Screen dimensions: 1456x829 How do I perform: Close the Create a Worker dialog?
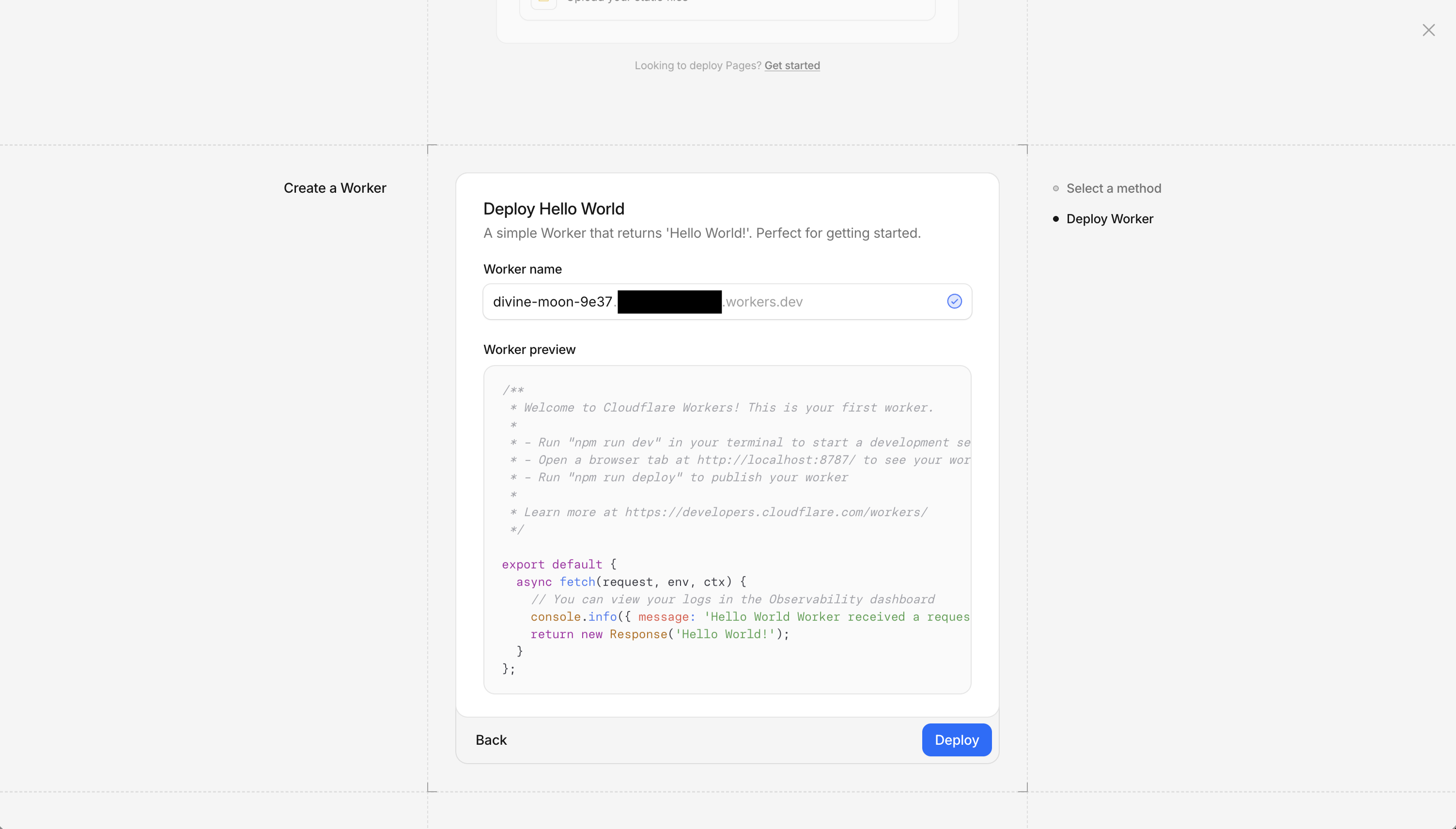pos(1429,30)
